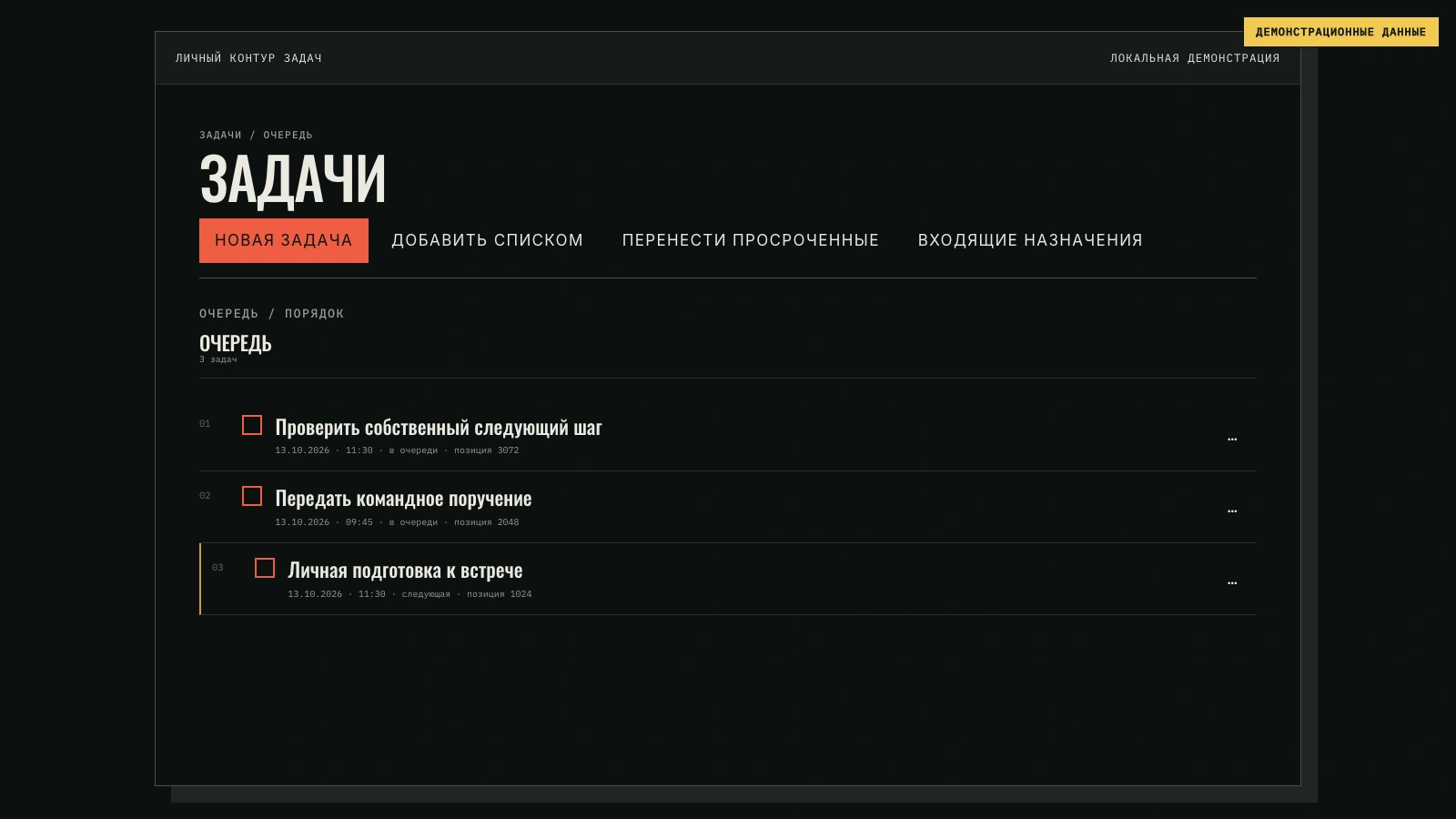Open the task title 'Проверить собственный следующий шаг'

tap(439, 427)
